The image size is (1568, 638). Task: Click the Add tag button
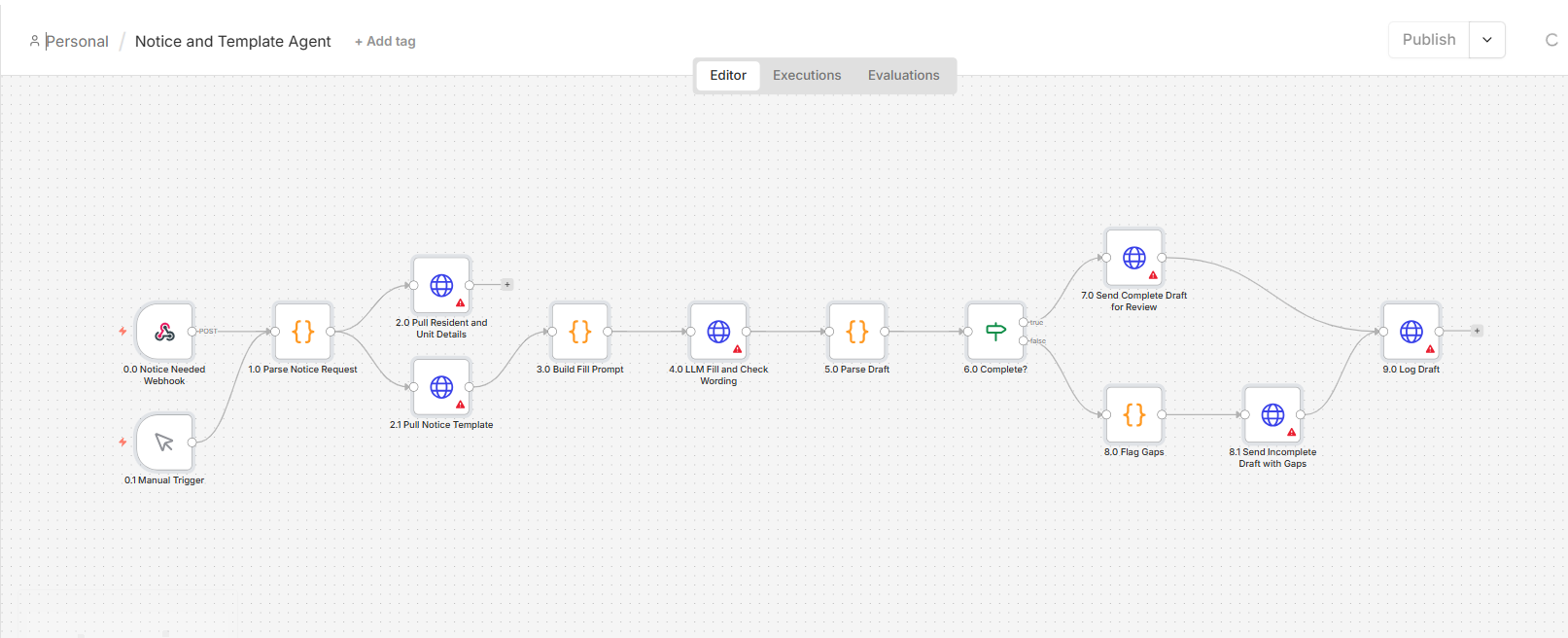click(385, 42)
